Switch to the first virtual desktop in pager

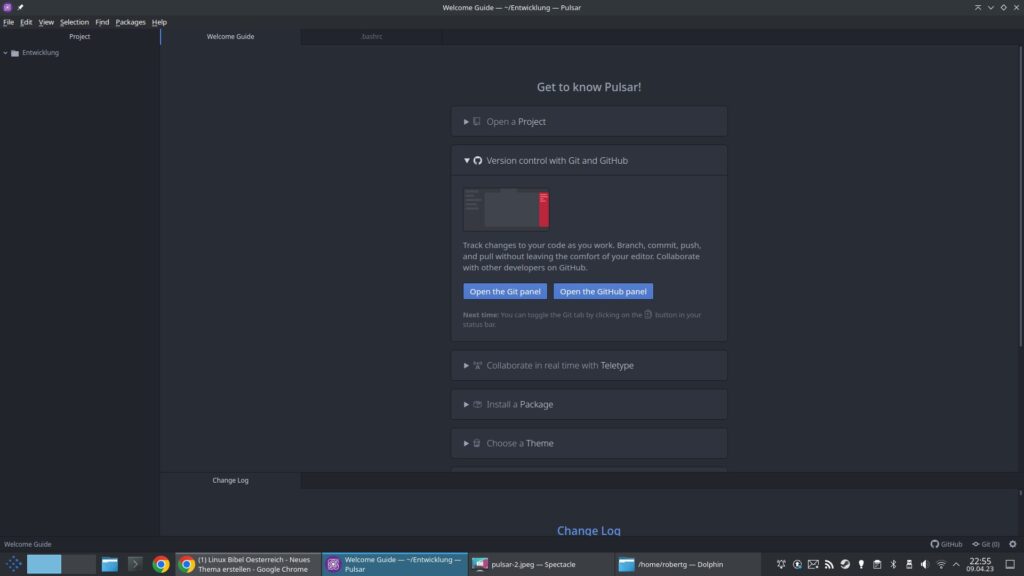[44, 564]
